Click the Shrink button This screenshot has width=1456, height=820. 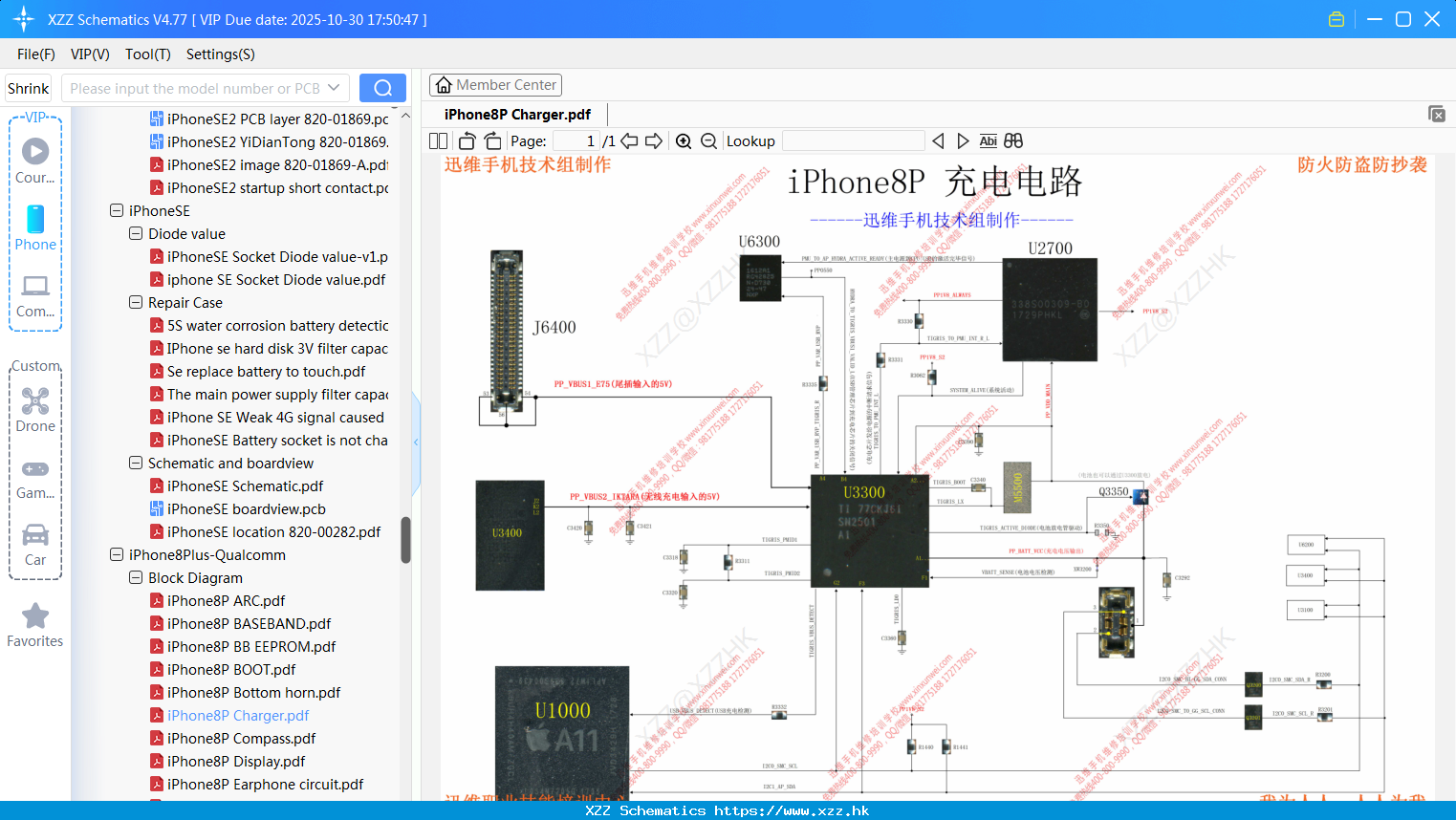(29, 88)
